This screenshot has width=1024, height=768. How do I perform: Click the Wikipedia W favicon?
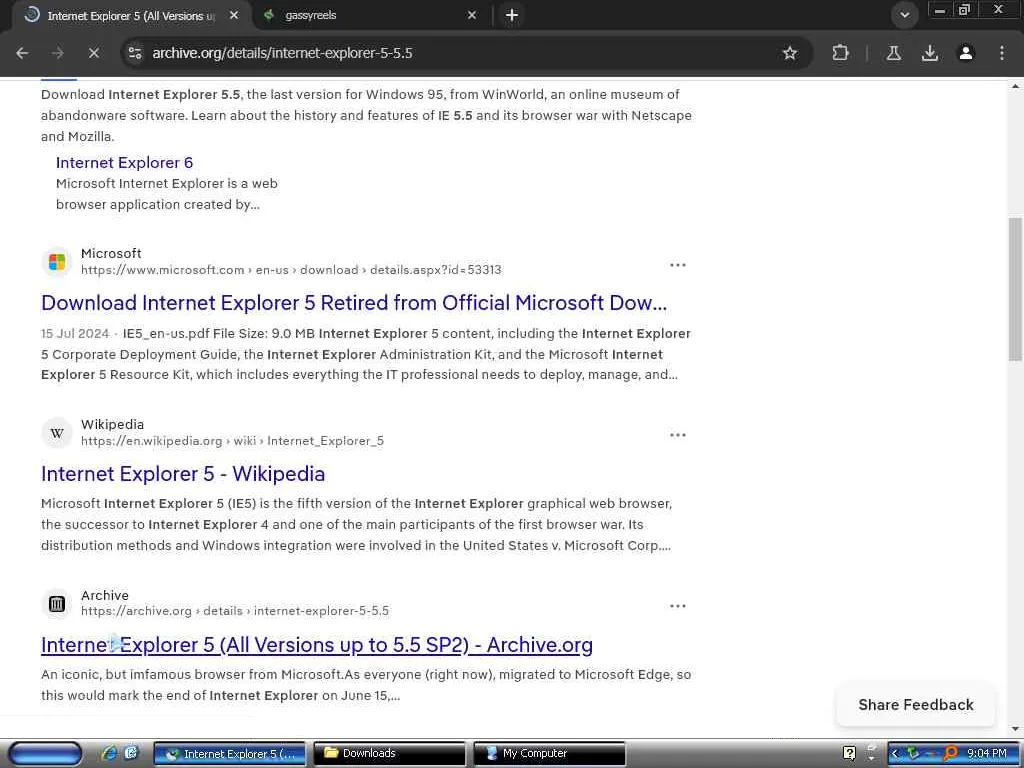[x=57, y=433]
